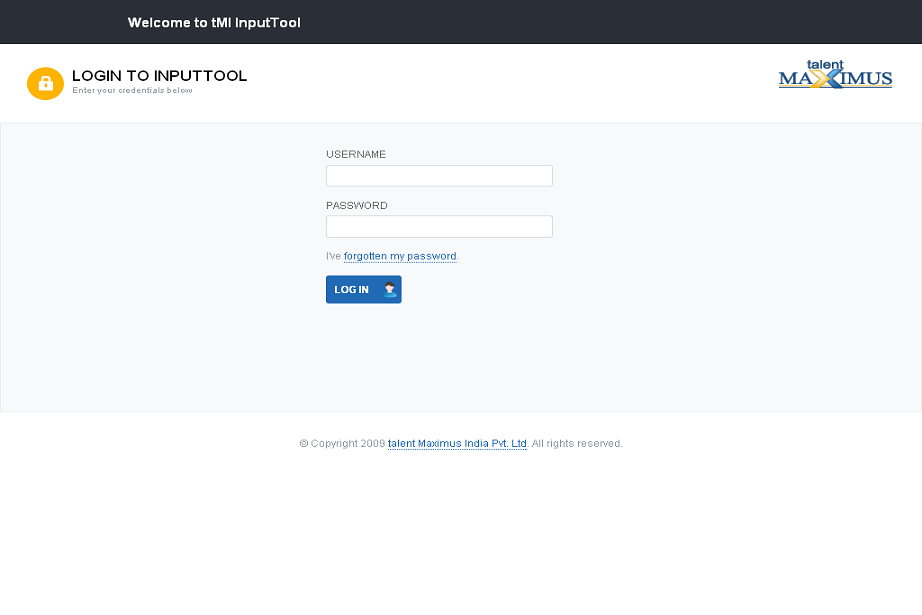Click the All rights reserved text
Screen dimensions: 922x615
click(577, 444)
